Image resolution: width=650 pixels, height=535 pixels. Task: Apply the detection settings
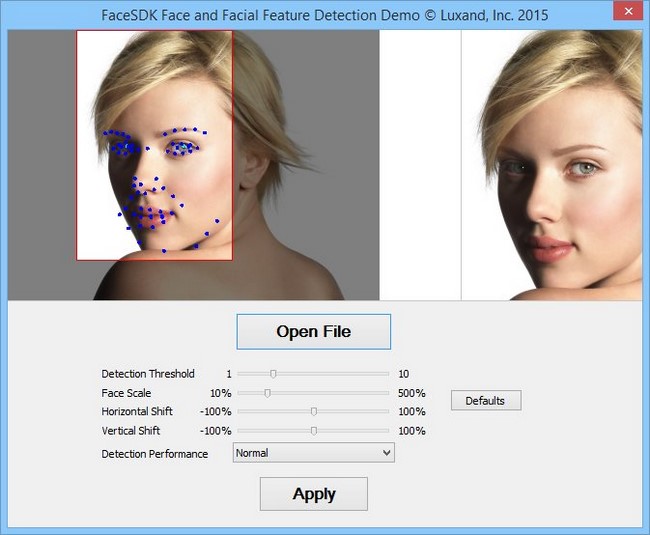point(314,494)
